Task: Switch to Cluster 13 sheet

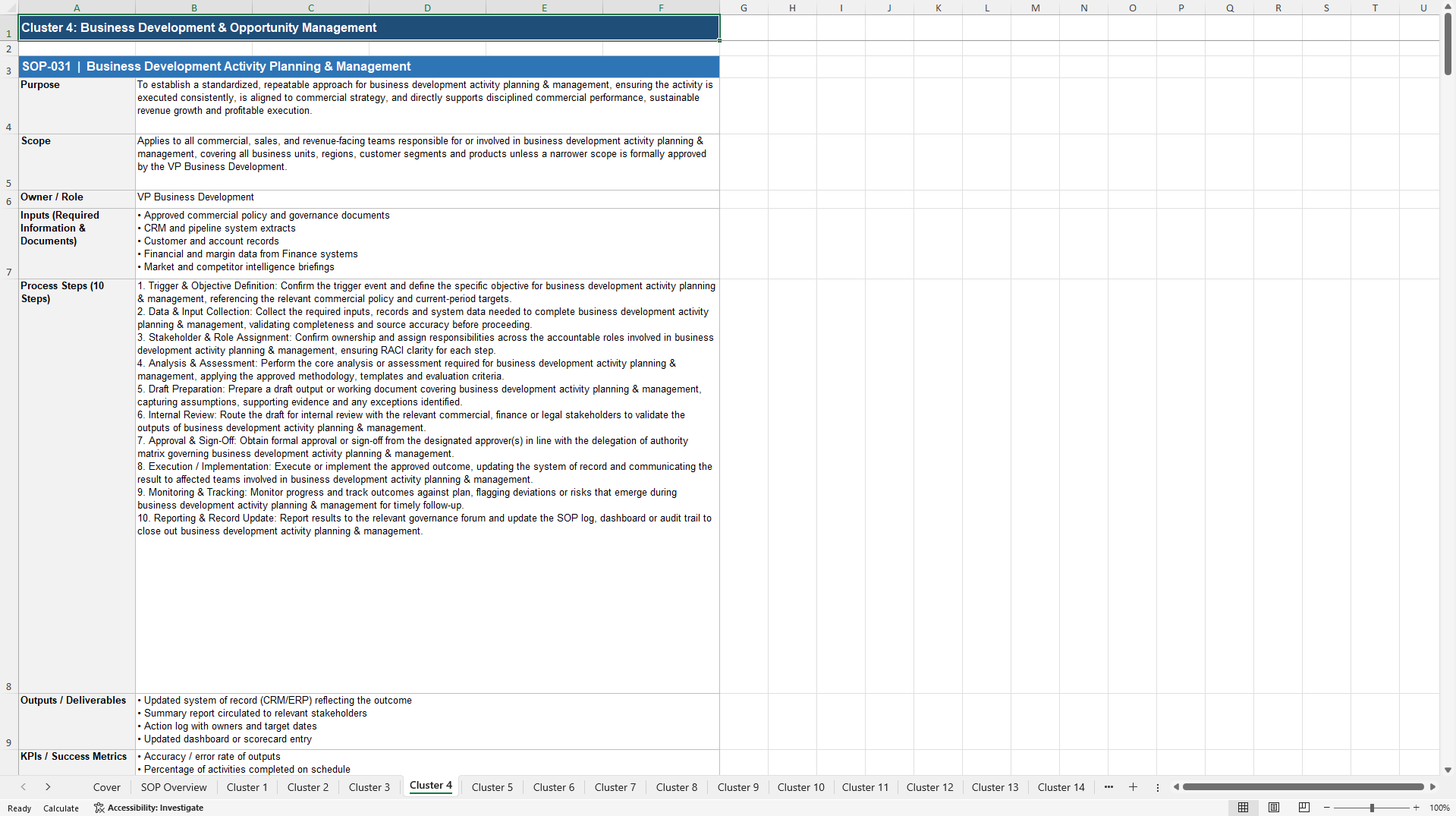Action: [x=995, y=787]
